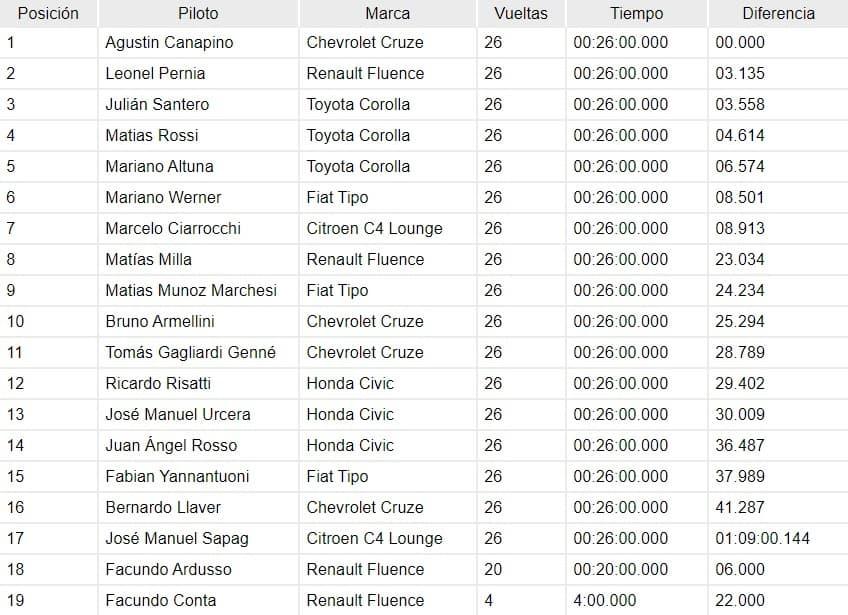Select the Leonel Pernia pilot cell
848x615 pixels.
(155, 73)
